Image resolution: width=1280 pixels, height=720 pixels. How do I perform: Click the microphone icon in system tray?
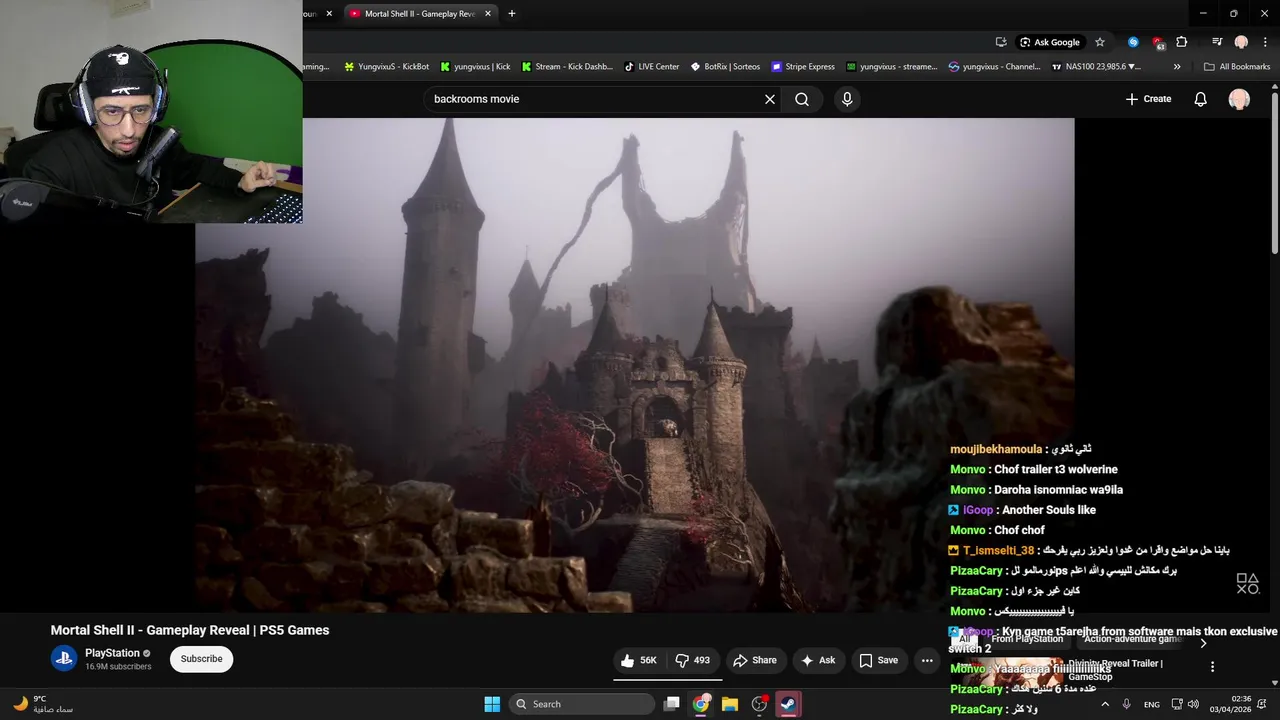1127,704
